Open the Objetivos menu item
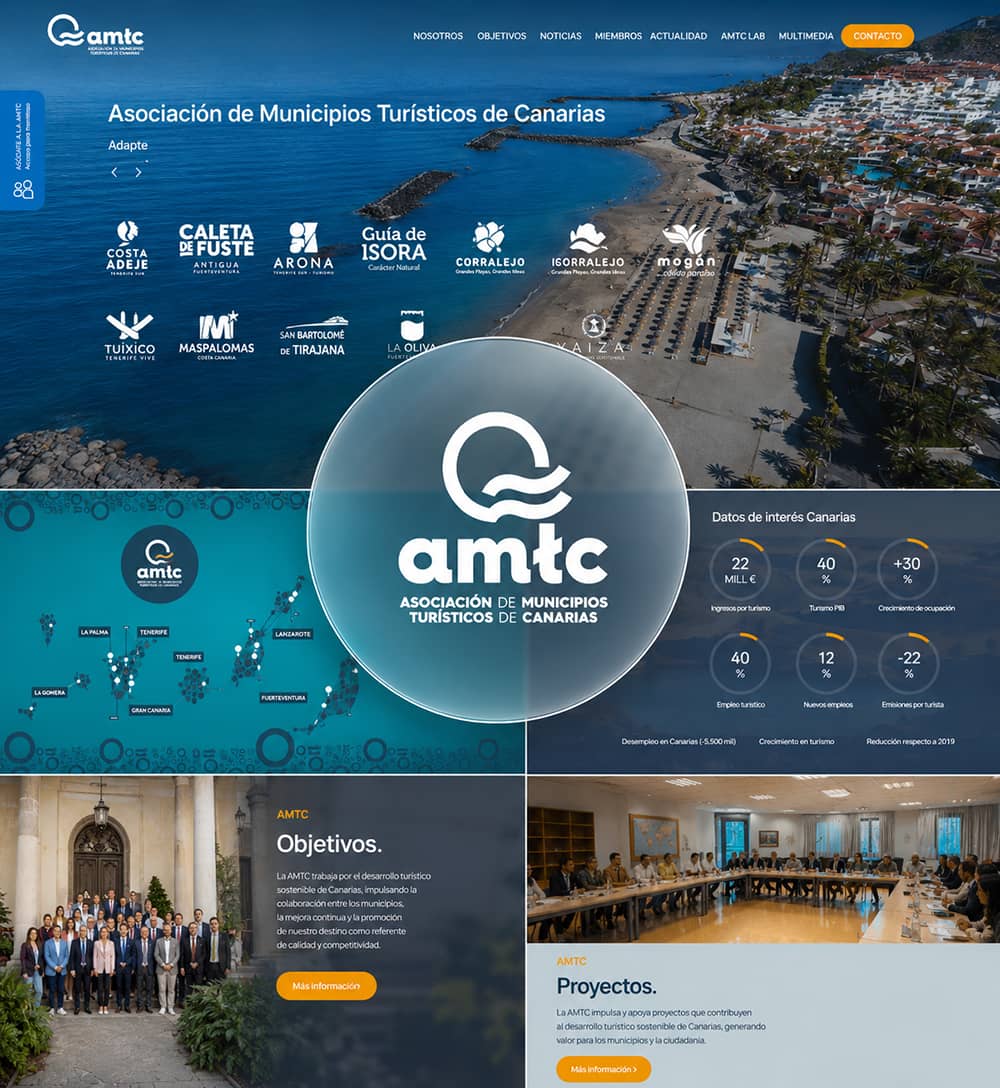The image size is (1000, 1088). (x=502, y=36)
